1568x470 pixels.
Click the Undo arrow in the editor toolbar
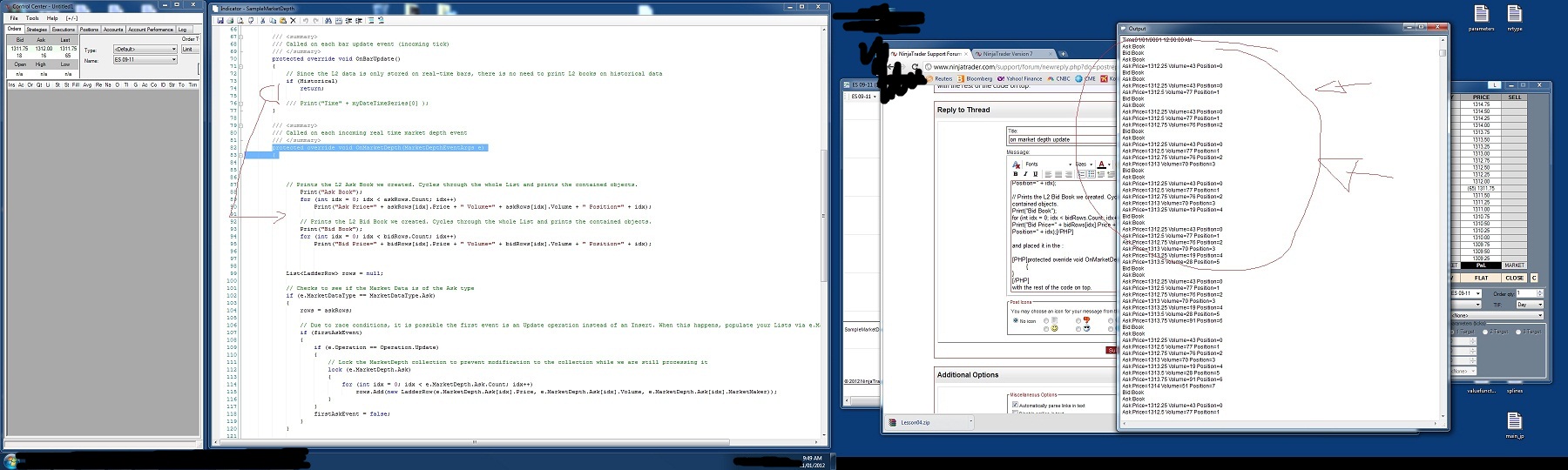pos(306,20)
